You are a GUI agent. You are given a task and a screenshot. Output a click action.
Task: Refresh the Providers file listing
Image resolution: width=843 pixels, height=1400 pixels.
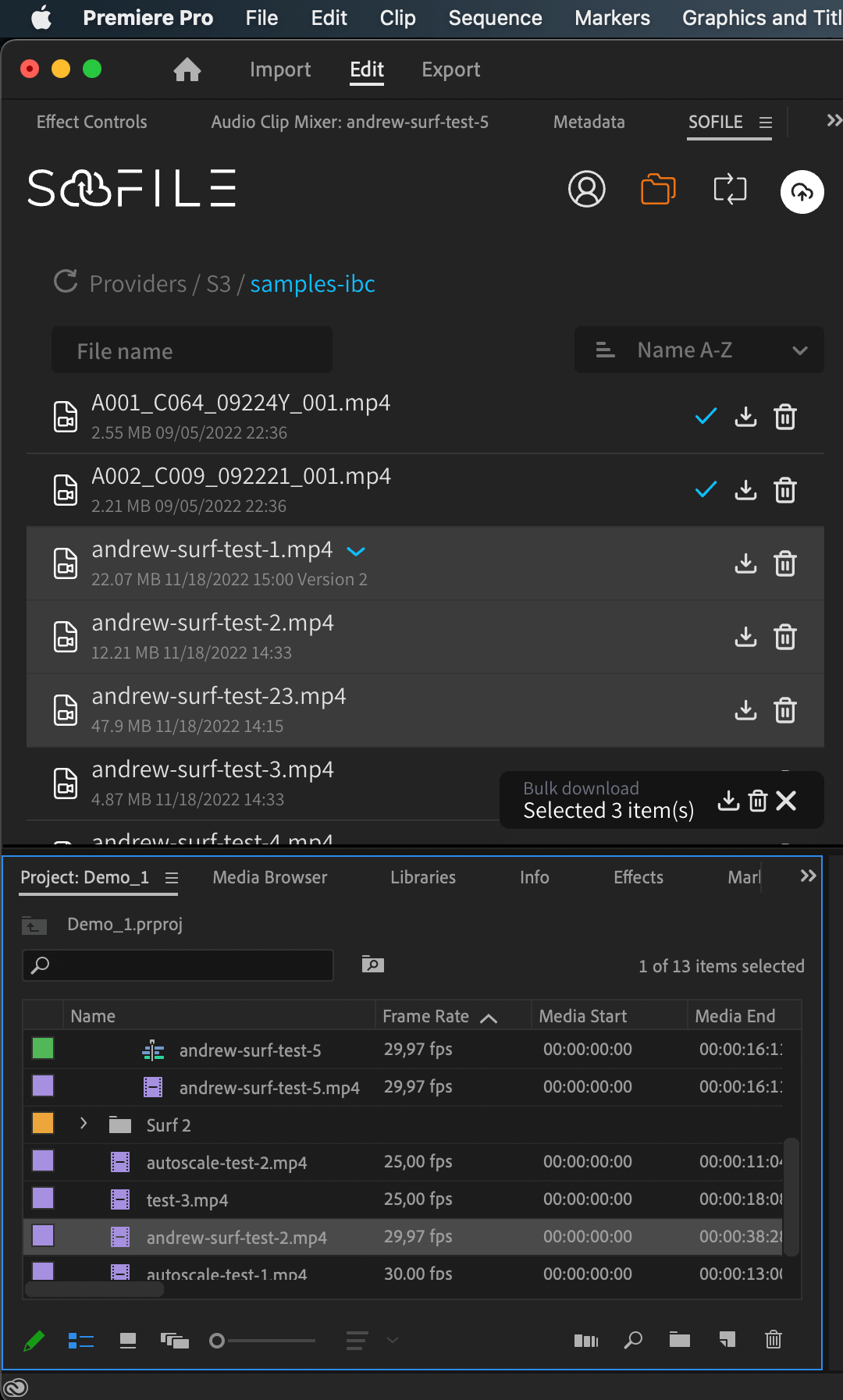66,282
